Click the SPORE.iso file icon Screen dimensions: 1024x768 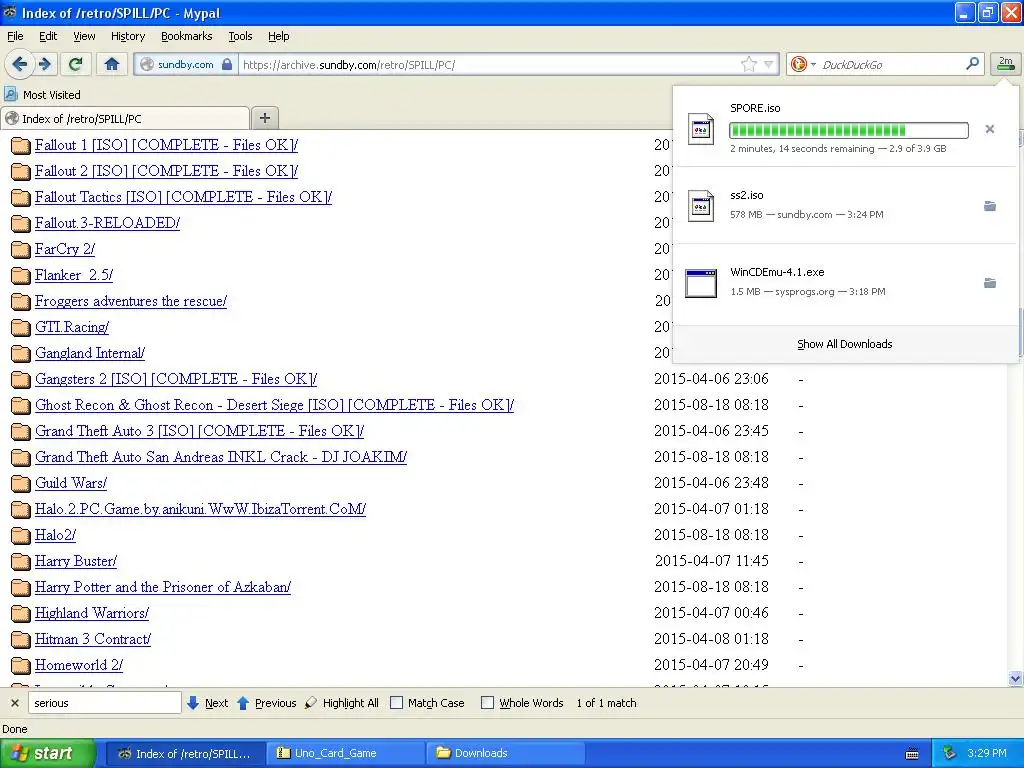tap(701, 129)
